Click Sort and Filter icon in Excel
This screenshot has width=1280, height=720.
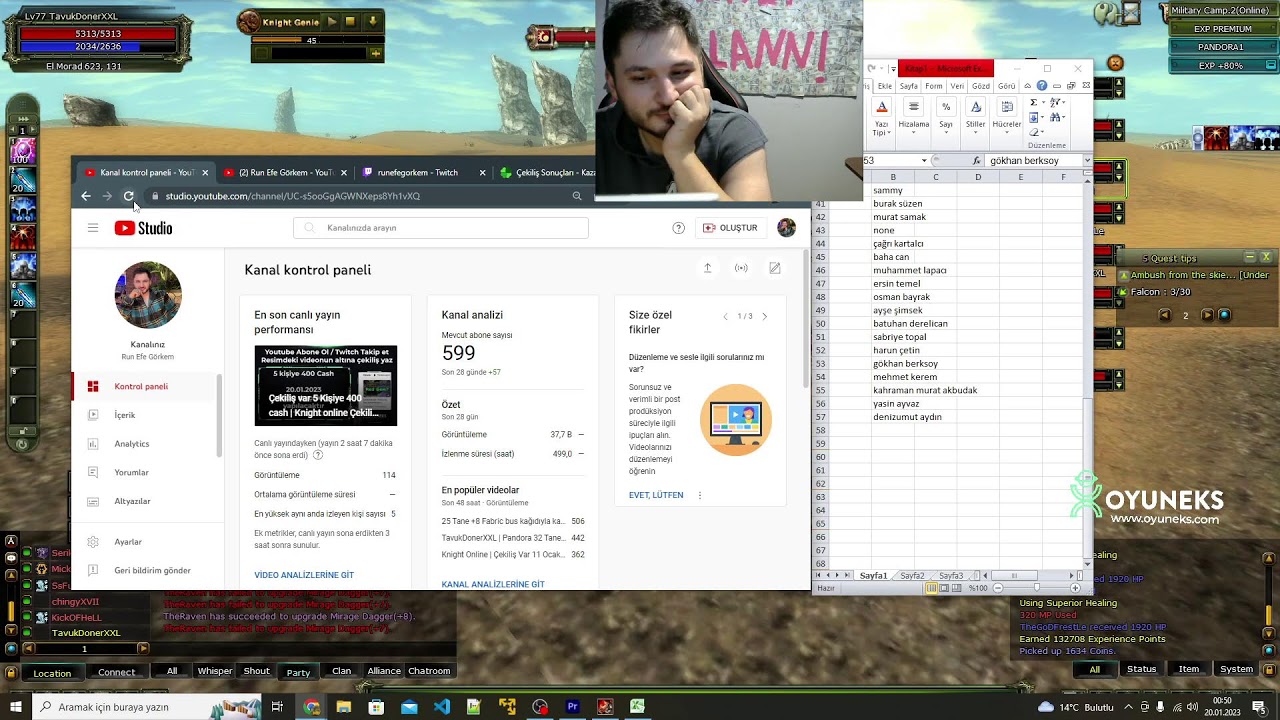point(1054,102)
